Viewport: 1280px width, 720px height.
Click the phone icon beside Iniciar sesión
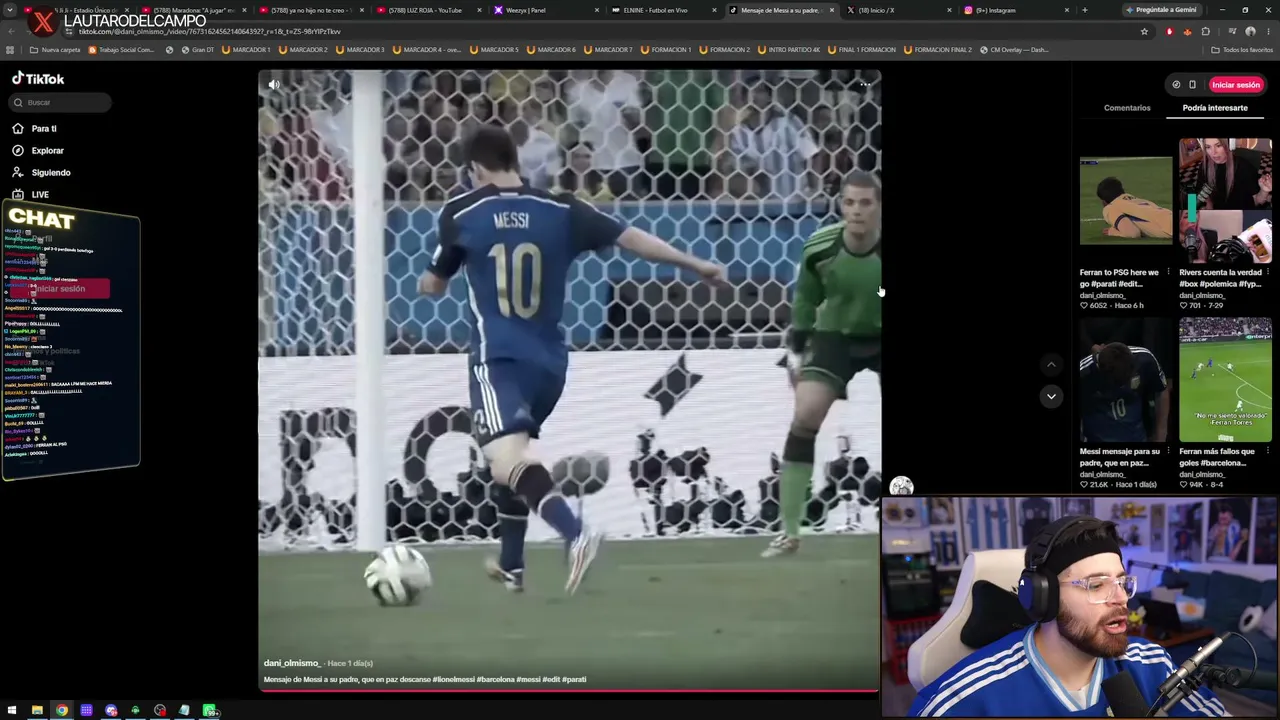1192,85
